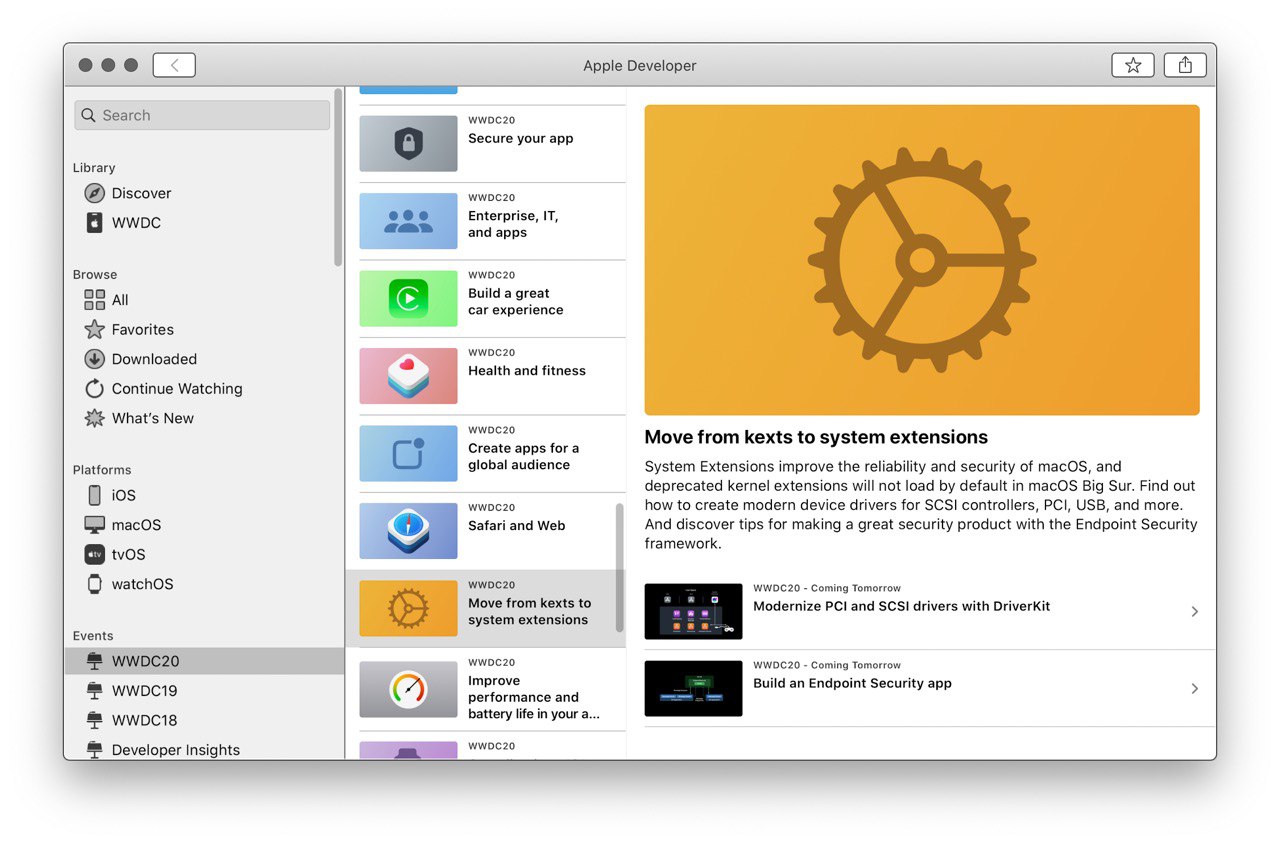Open Build an Endpoint Security app title

852,683
